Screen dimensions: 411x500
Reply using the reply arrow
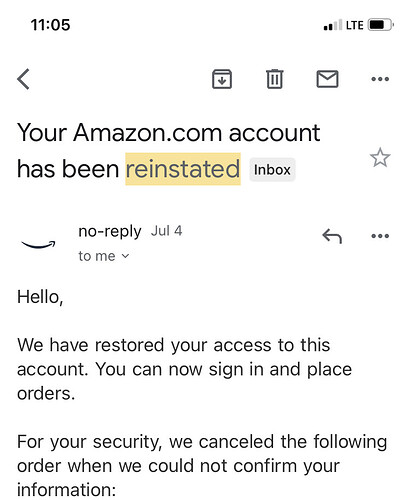[332, 236]
